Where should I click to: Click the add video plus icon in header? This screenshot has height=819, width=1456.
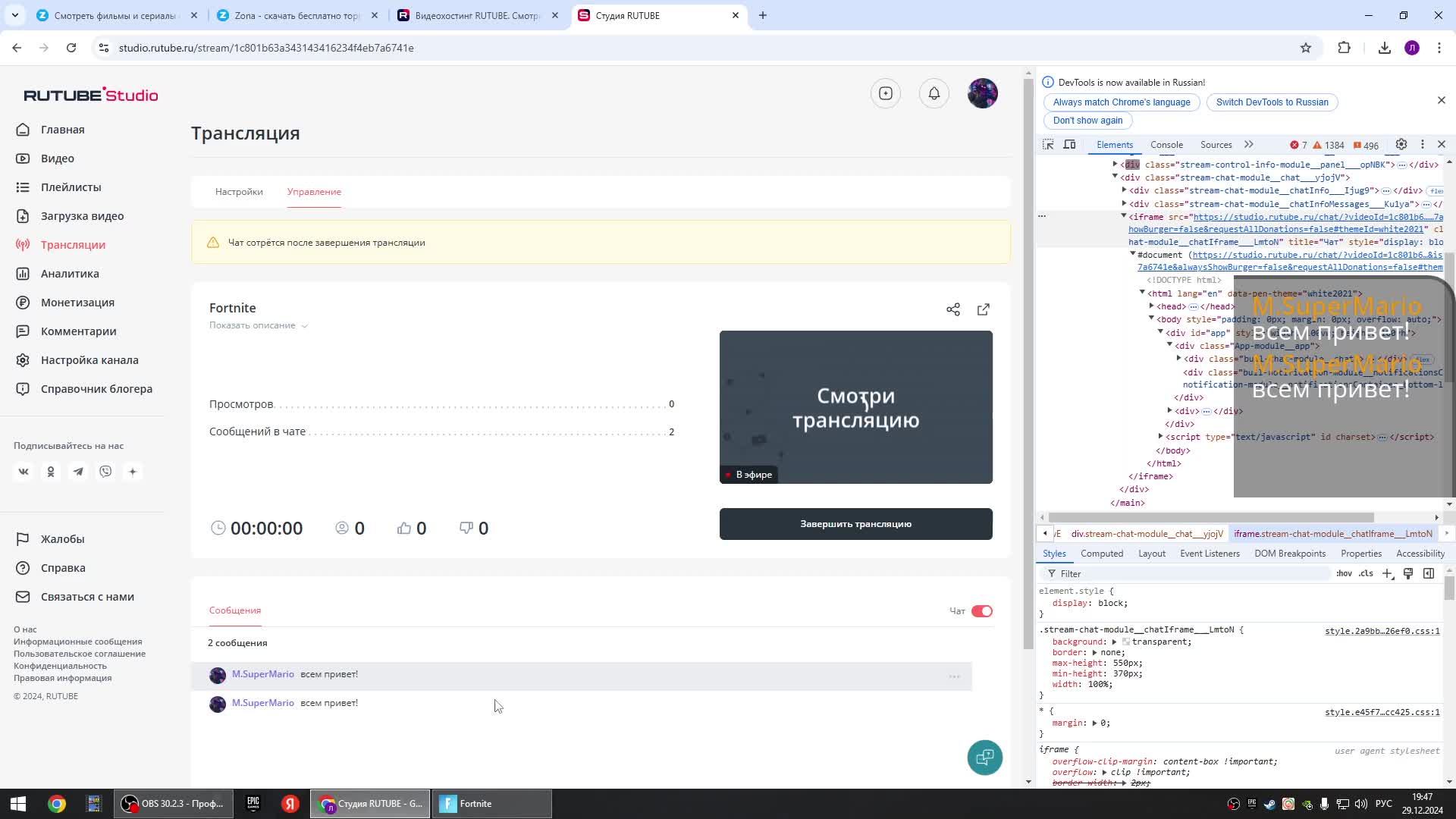pyautogui.click(x=886, y=93)
